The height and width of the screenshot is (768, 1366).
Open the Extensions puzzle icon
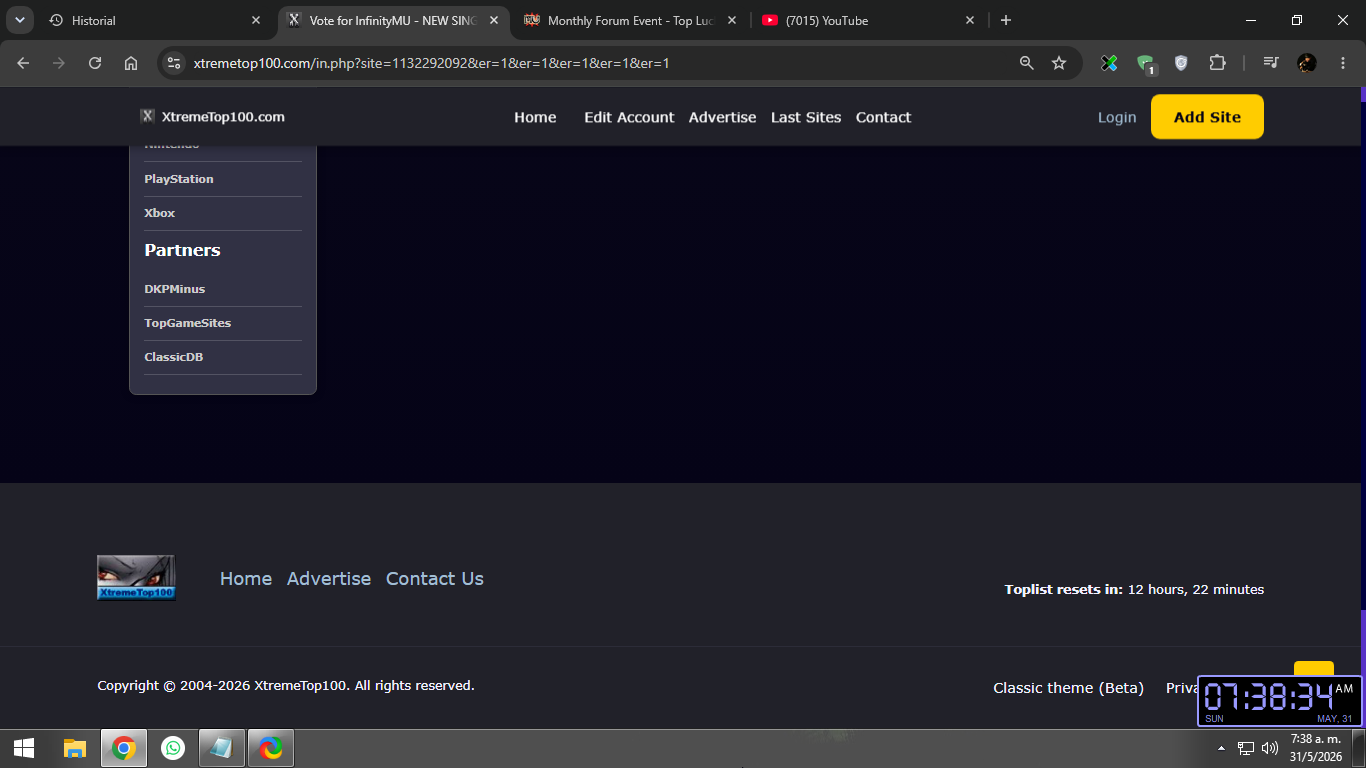click(x=1217, y=63)
